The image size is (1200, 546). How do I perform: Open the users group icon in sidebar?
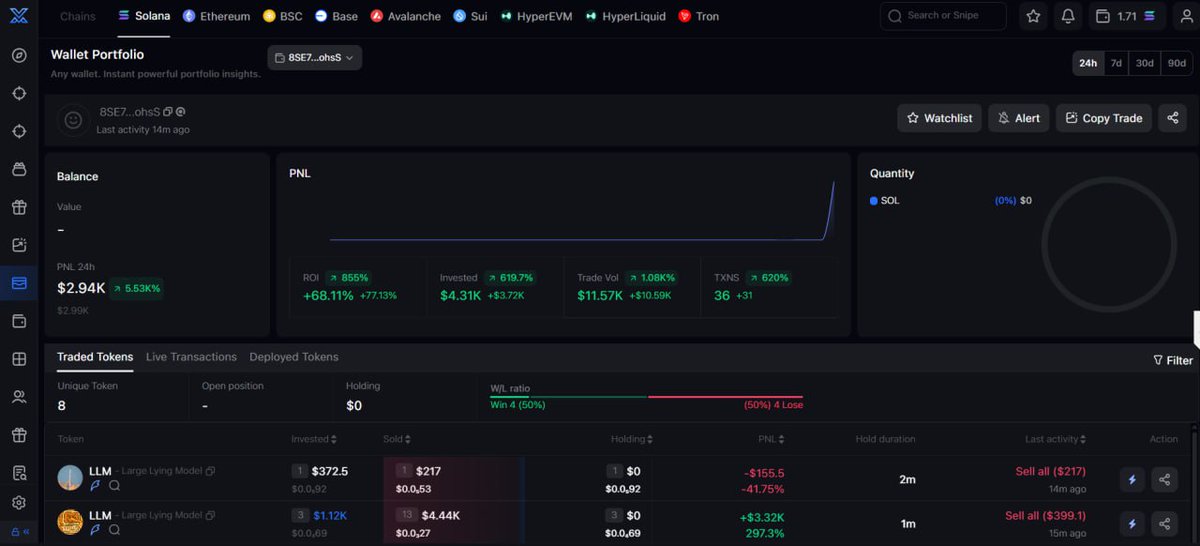click(x=19, y=397)
